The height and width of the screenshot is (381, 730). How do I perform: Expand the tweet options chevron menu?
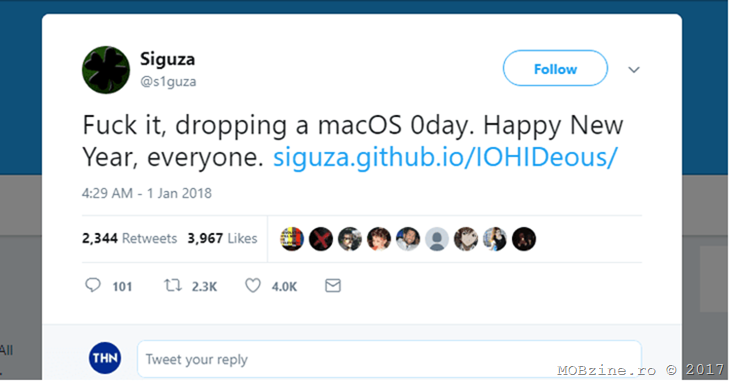point(634,70)
